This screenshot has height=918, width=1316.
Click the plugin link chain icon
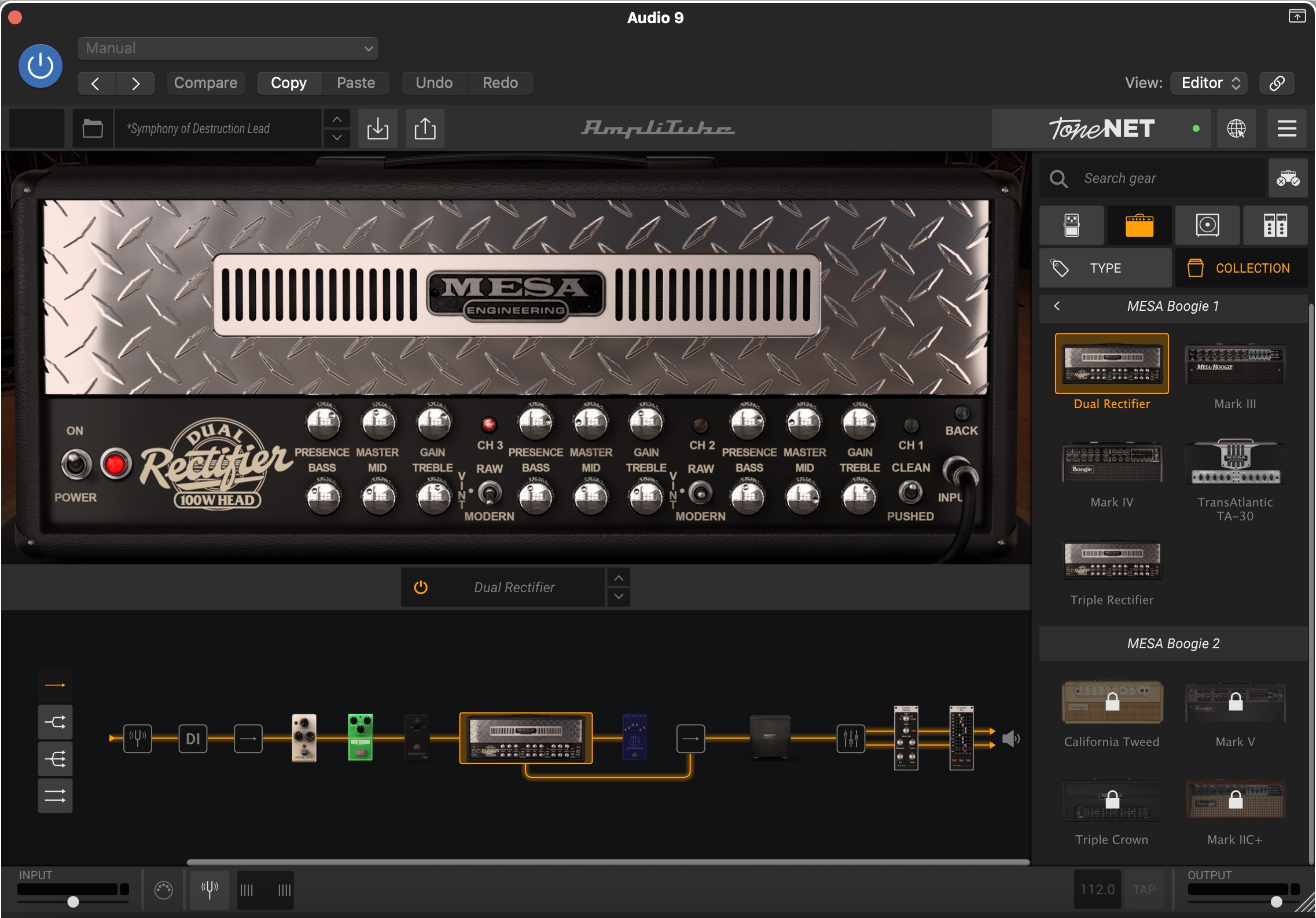(1277, 83)
